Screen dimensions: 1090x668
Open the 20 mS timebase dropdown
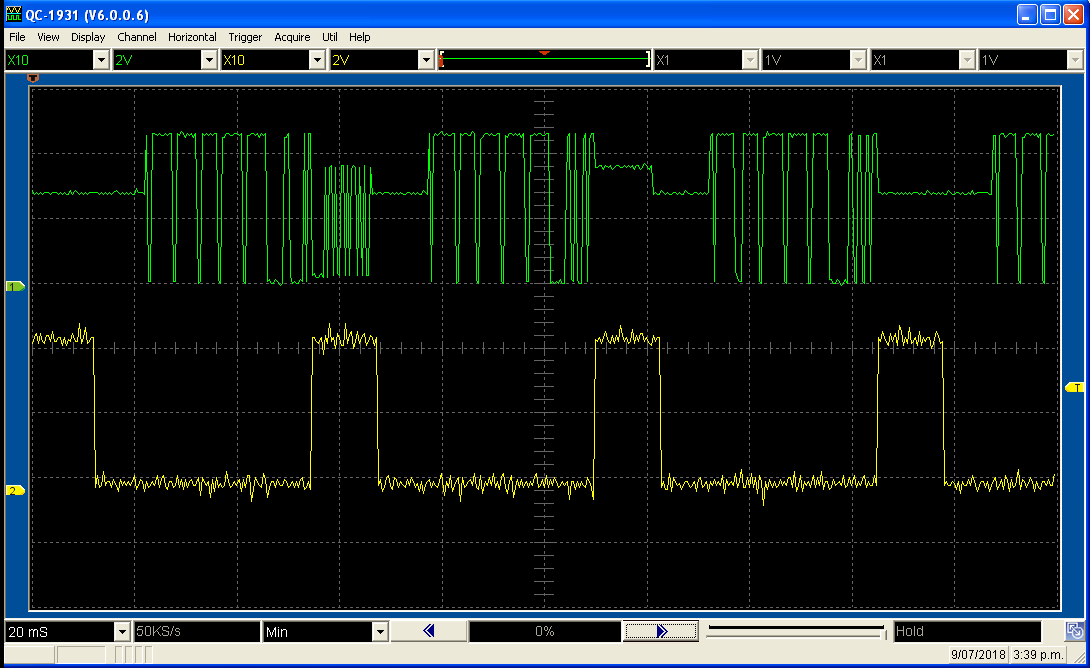(x=121, y=631)
